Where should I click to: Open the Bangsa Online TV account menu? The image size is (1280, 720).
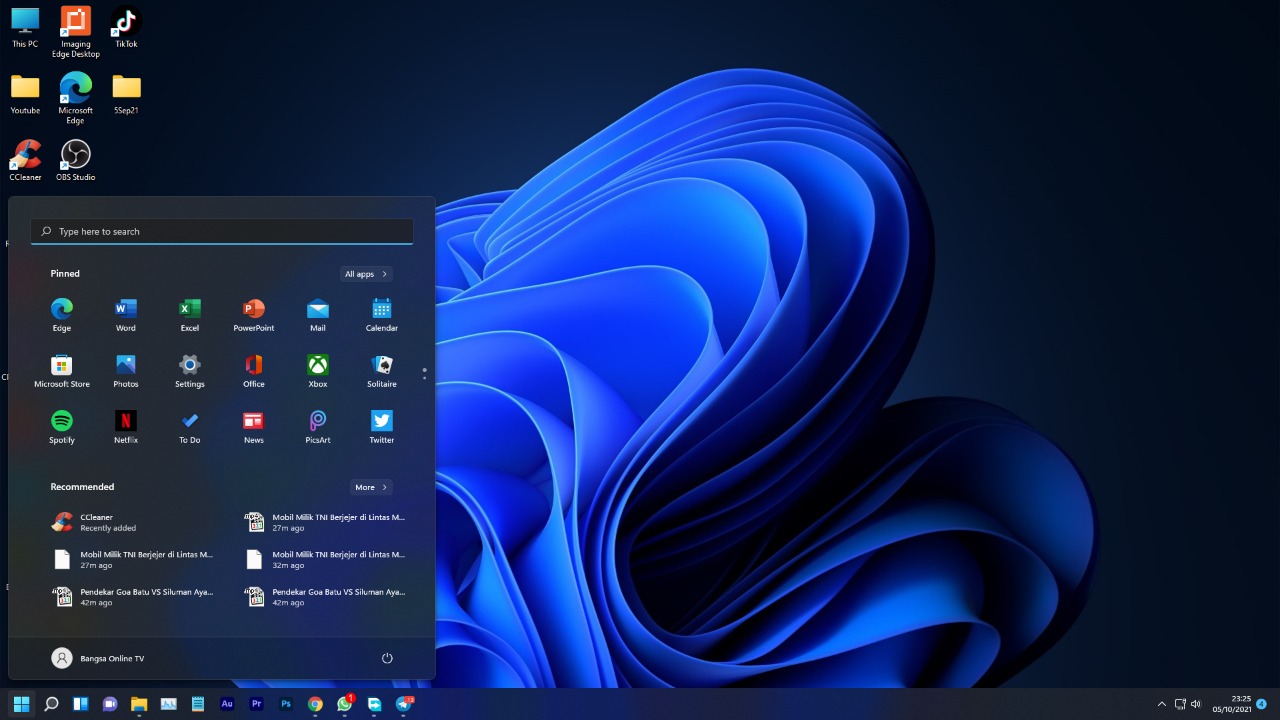coord(98,658)
